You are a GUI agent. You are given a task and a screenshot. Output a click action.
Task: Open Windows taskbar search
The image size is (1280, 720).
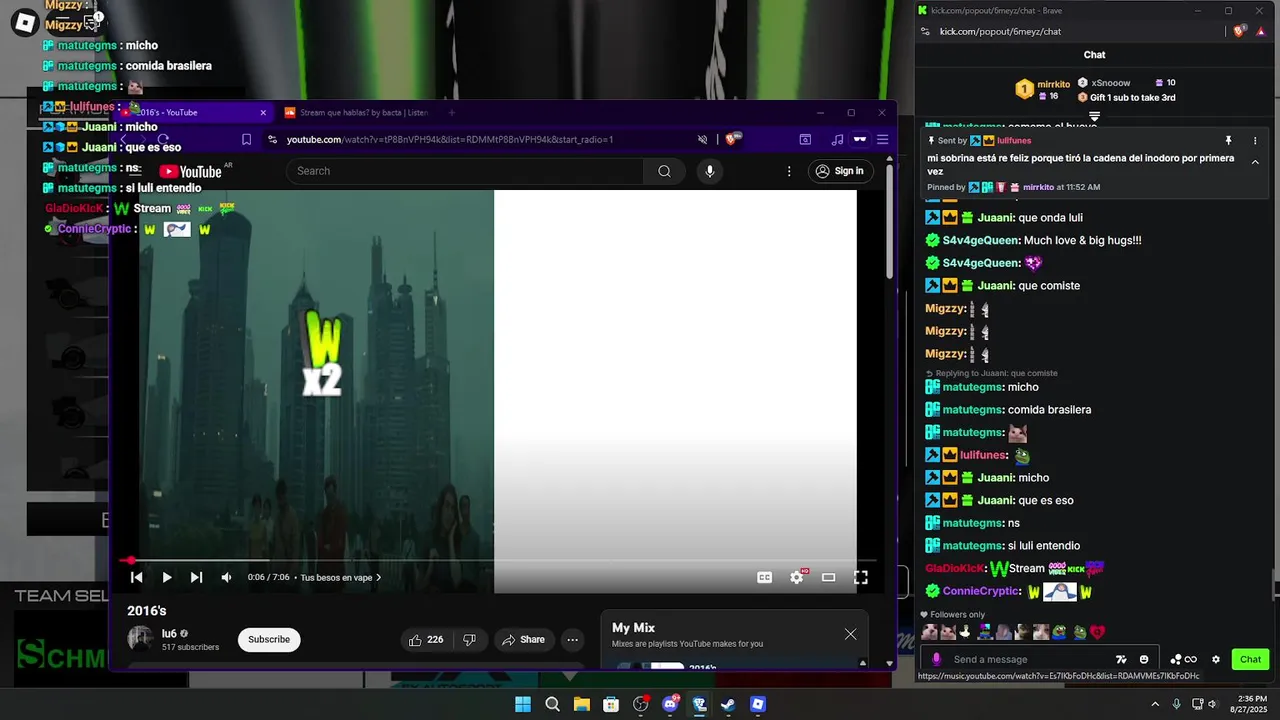tap(552, 704)
